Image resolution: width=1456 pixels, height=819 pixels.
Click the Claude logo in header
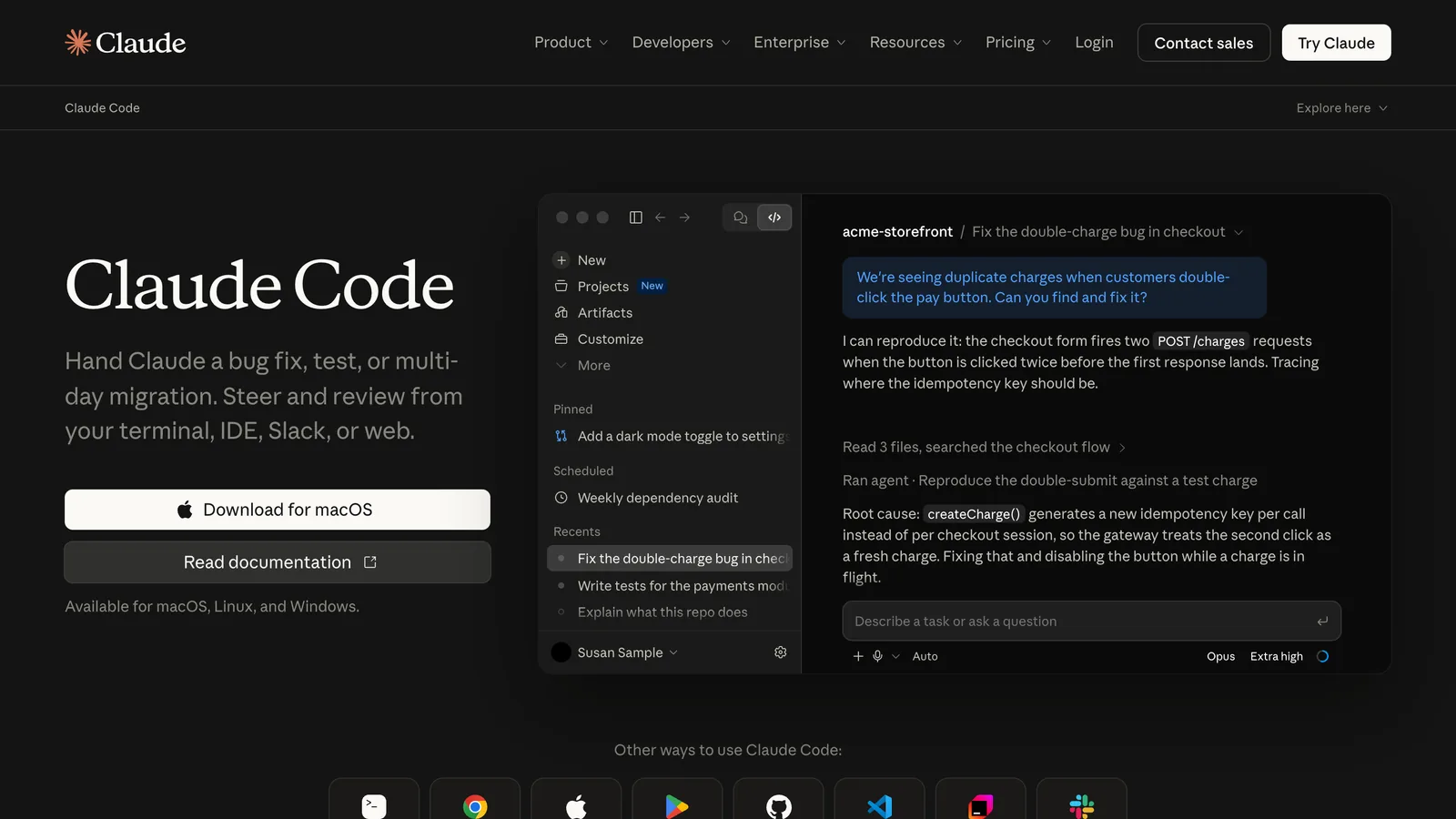pos(126,43)
